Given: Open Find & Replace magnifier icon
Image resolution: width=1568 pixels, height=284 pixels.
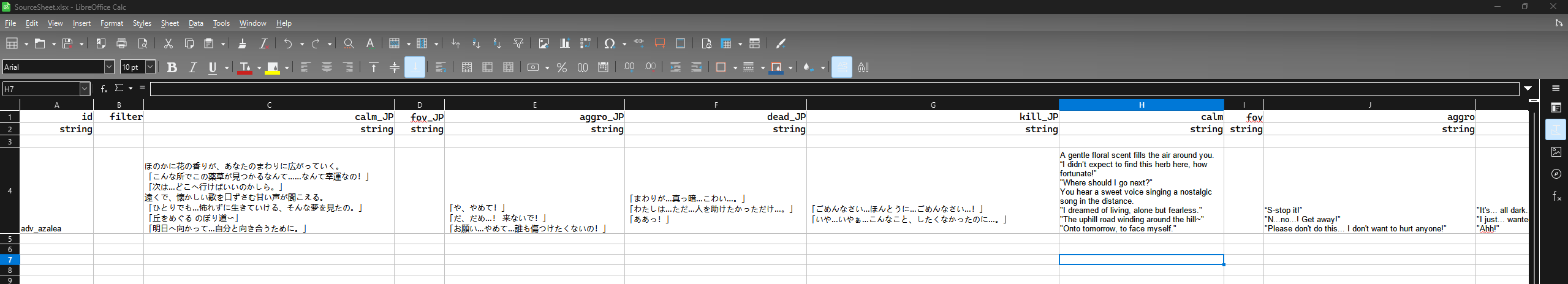Looking at the screenshot, I should 349,43.
